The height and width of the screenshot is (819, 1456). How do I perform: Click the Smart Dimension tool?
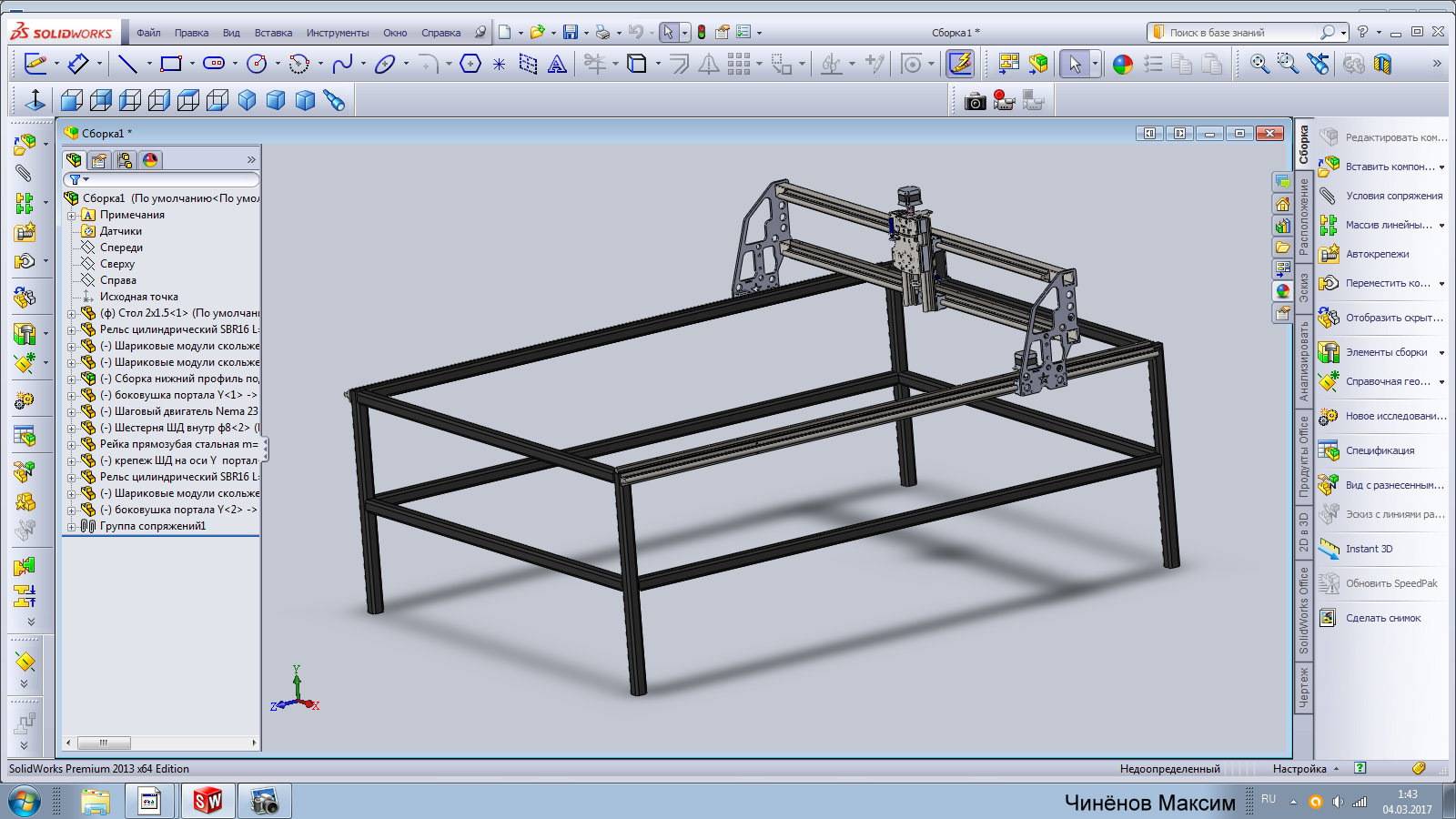pyautogui.click(x=78, y=64)
